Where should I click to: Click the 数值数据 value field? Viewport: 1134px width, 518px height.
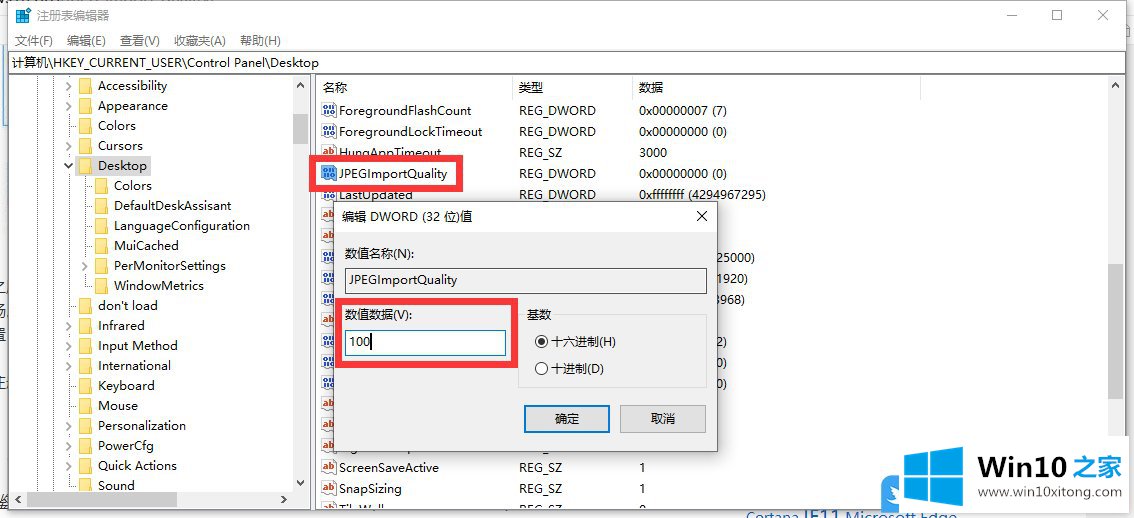pyautogui.click(x=425, y=343)
